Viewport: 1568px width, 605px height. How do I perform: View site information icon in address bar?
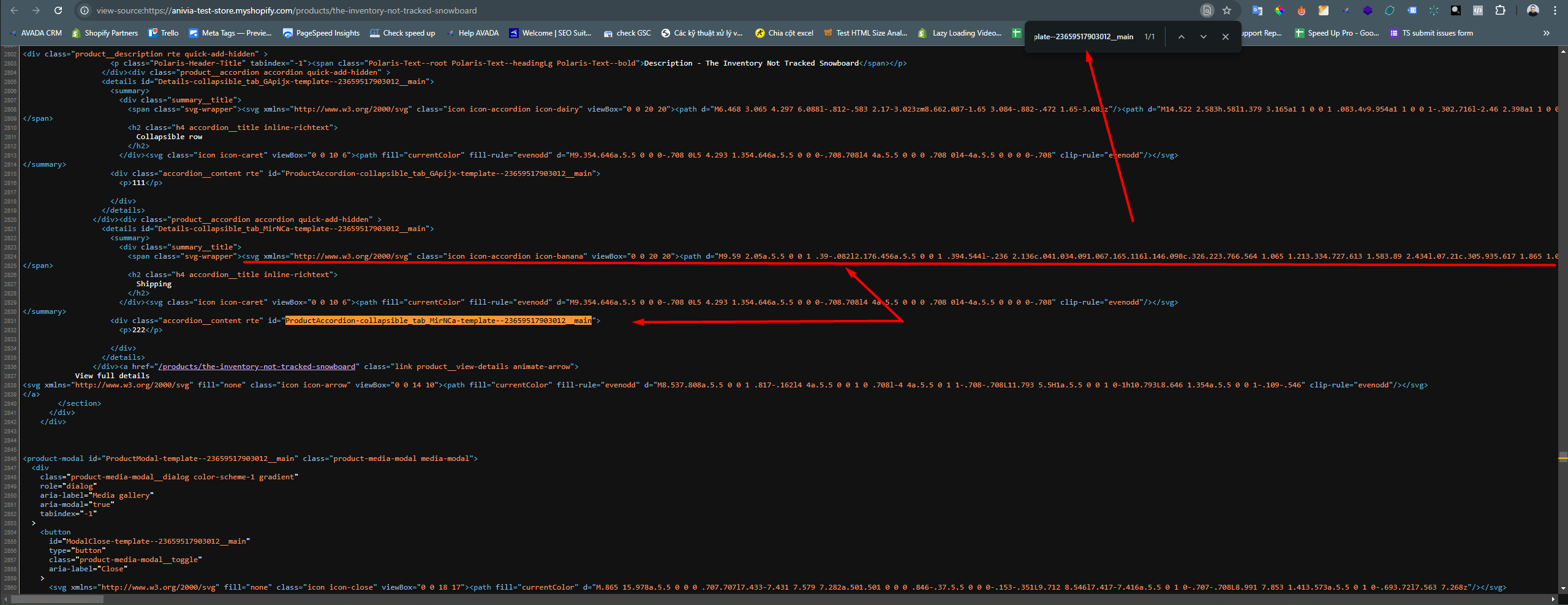pyautogui.click(x=85, y=10)
